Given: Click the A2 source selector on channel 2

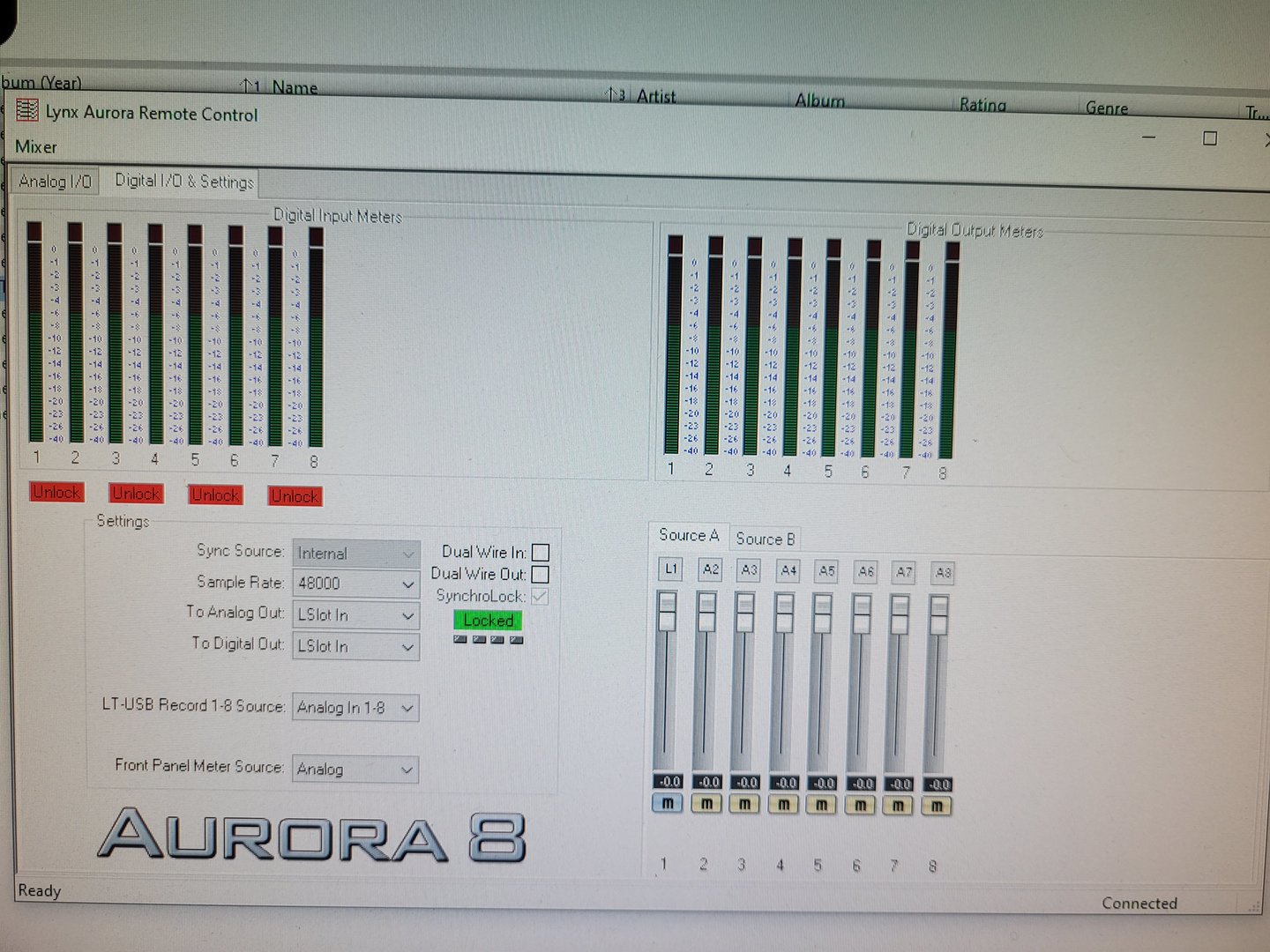Looking at the screenshot, I should 710,569.
